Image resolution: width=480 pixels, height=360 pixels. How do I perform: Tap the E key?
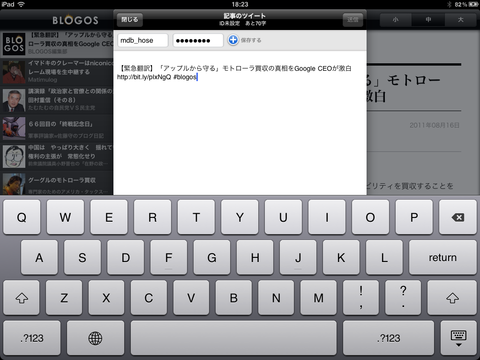[109, 217]
